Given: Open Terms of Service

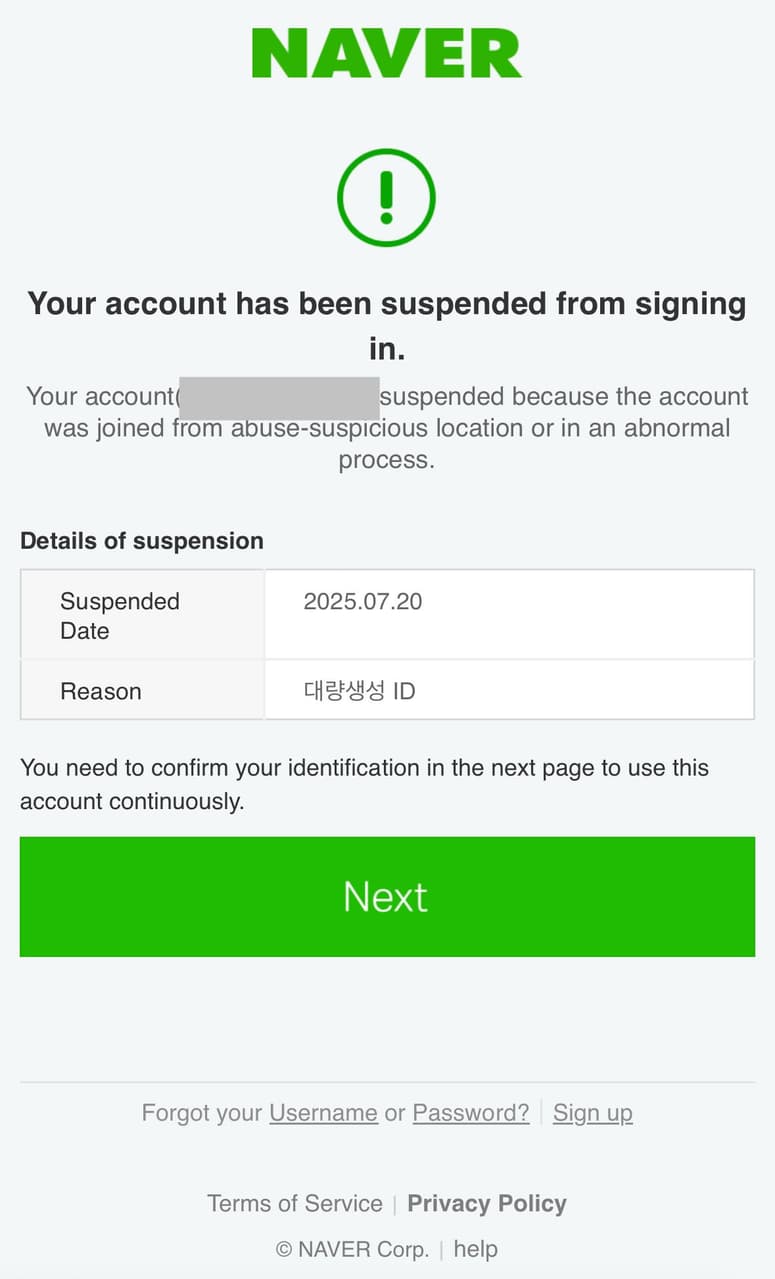Looking at the screenshot, I should tap(295, 1203).
